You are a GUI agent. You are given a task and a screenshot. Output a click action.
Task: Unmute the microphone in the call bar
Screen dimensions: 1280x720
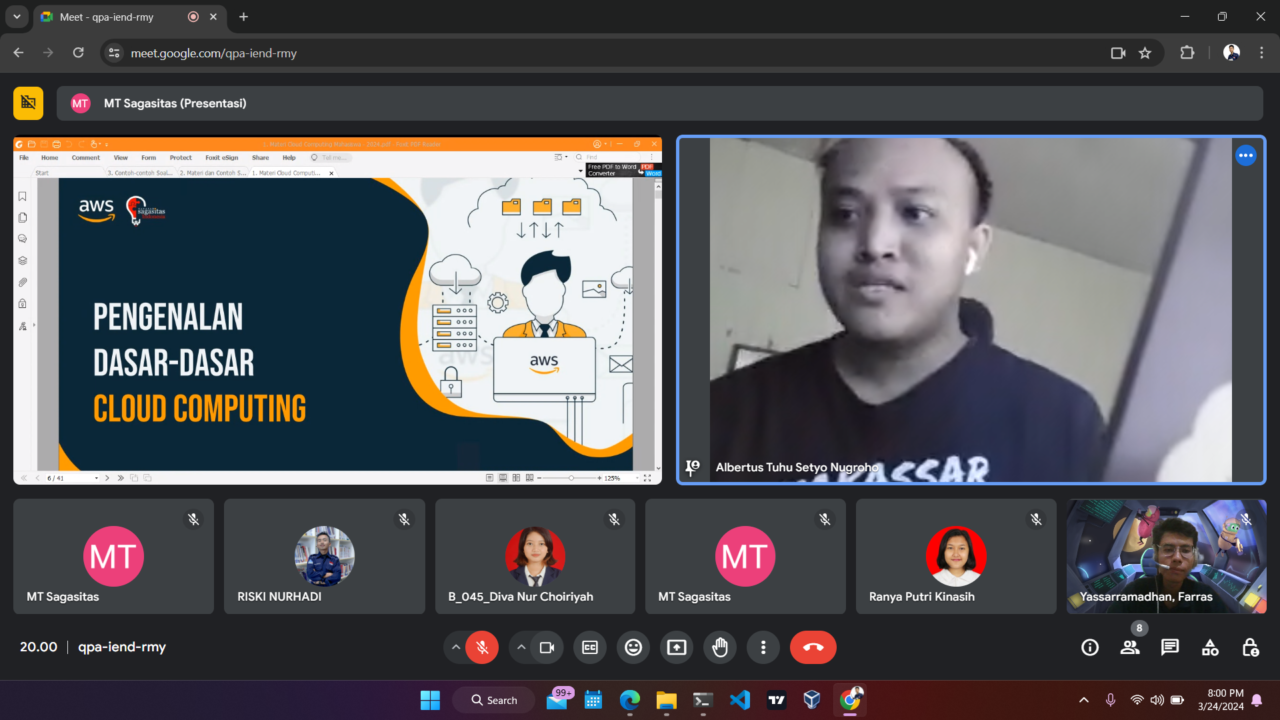click(482, 647)
